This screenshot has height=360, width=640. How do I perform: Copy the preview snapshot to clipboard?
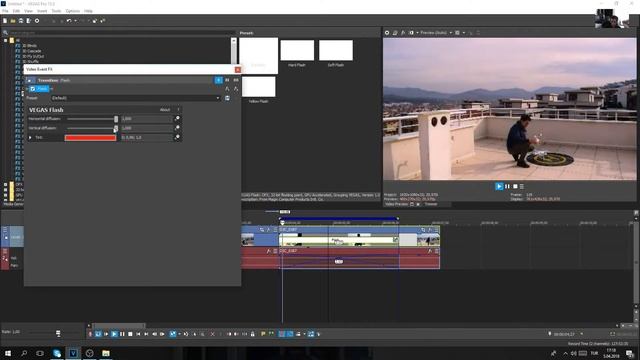click(471, 33)
